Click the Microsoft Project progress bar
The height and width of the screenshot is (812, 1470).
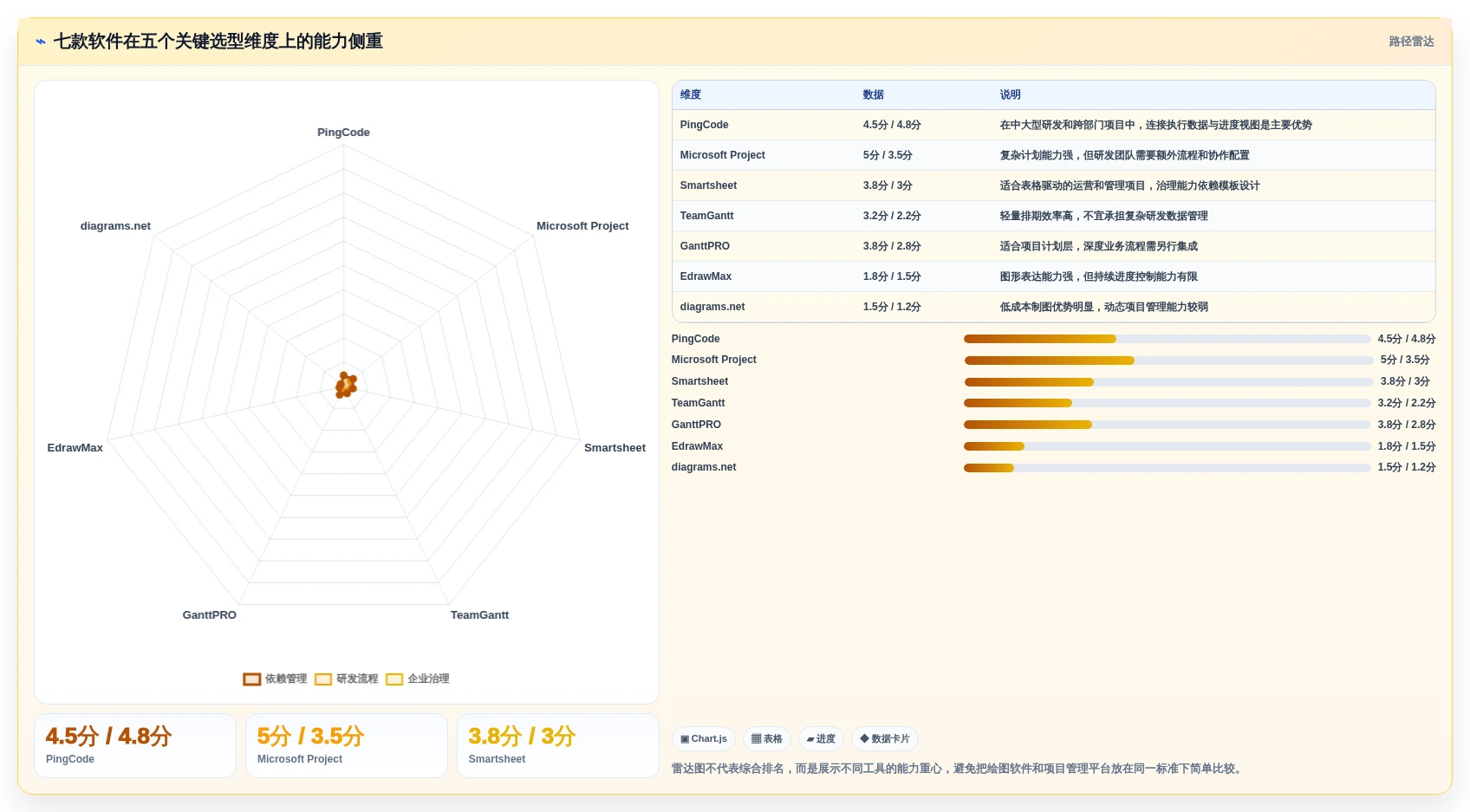point(1168,361)
